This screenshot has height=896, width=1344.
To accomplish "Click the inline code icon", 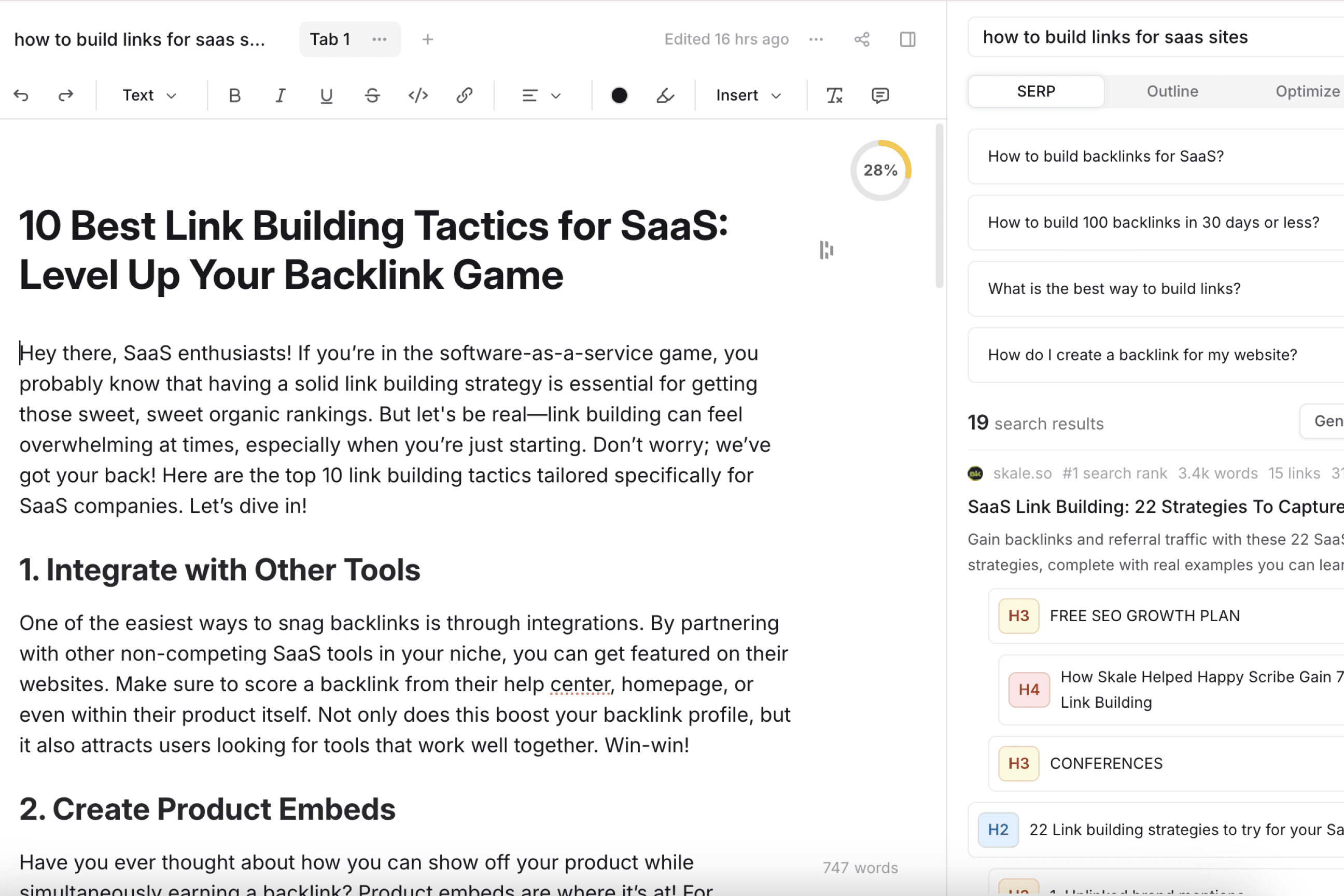I will [x=418, y=95].
